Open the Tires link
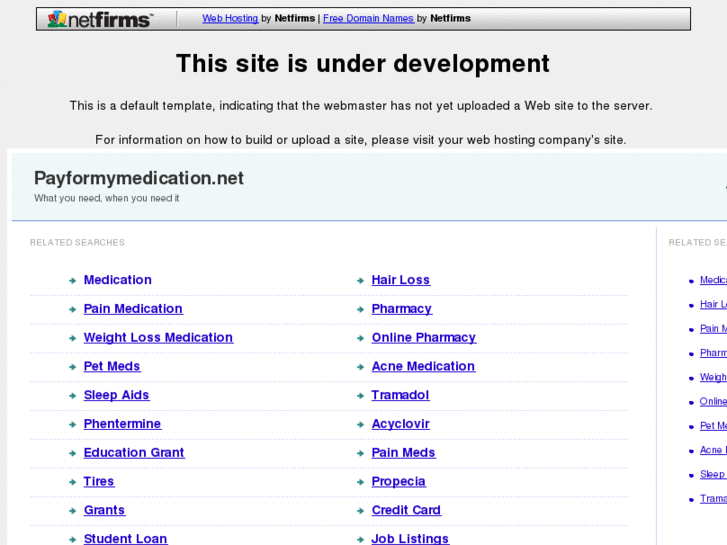The image size is (727, 545). 99,481
